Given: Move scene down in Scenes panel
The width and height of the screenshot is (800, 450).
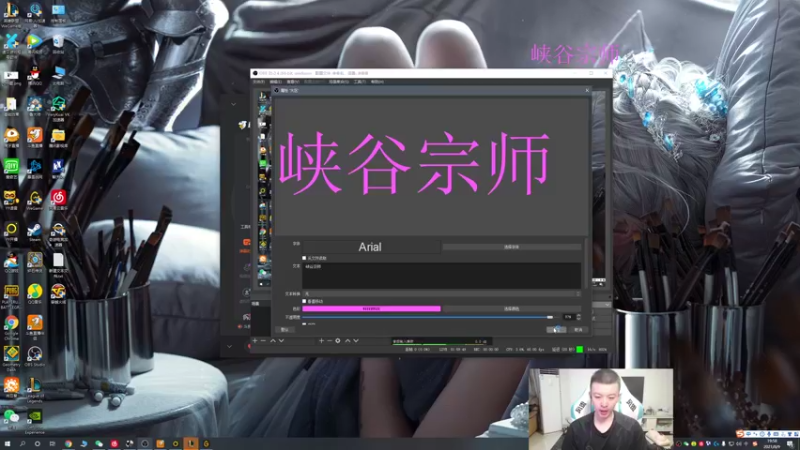Looking at the screenshot, I should click(281, 340).
